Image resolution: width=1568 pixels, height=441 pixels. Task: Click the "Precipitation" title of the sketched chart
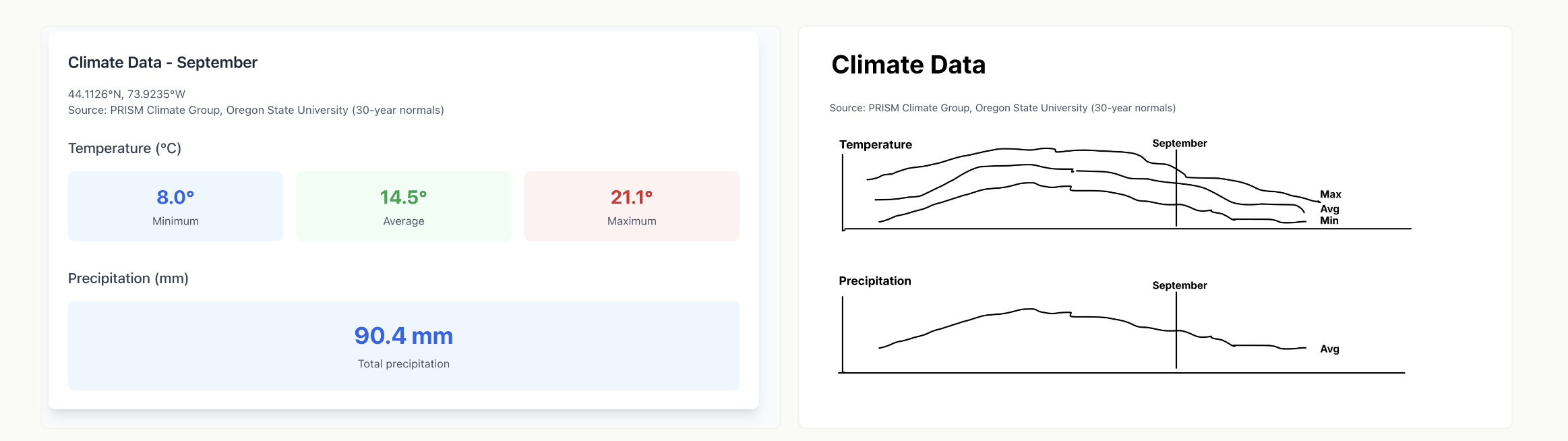874,281
